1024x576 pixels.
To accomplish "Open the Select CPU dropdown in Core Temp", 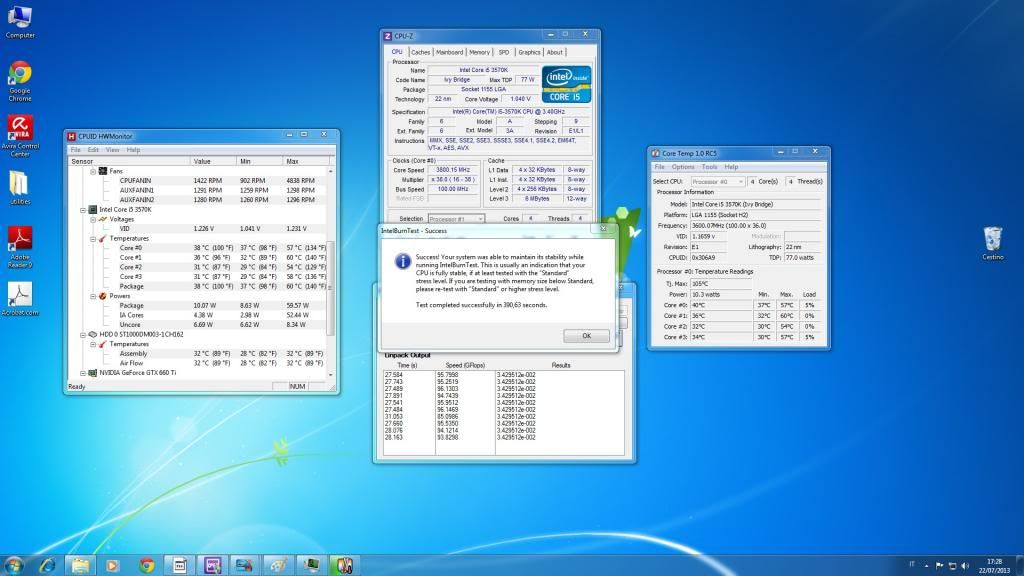I will (720, 181).
